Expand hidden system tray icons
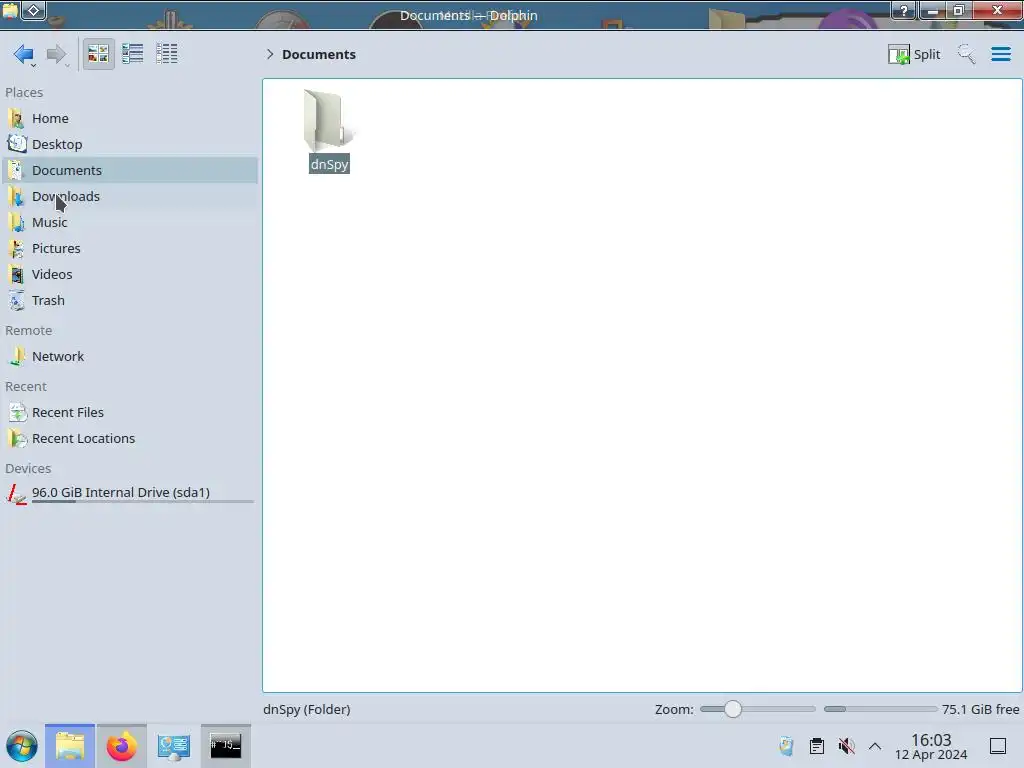Screen dimensions: 1024x768 (875, 746)
